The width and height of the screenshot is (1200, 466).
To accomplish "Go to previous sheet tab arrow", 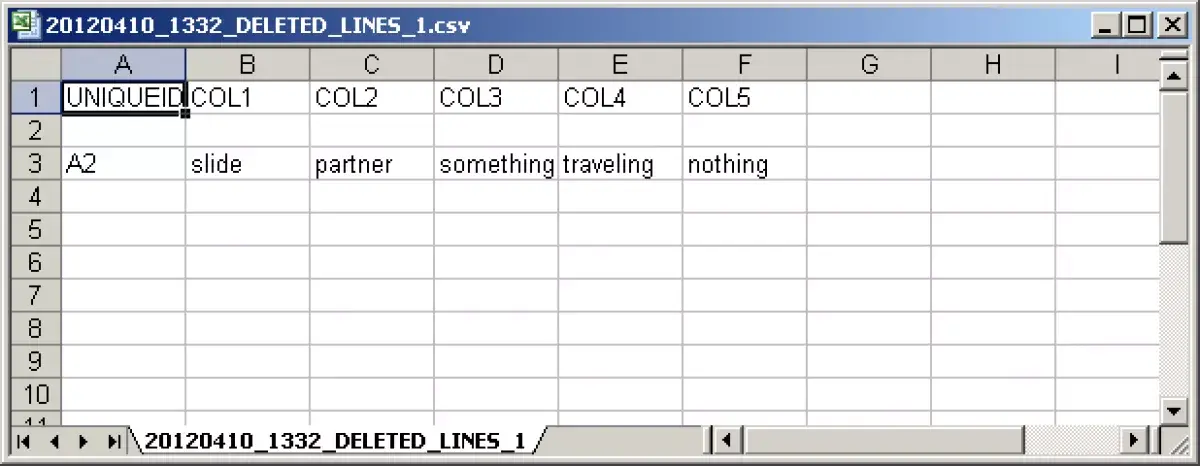I will tap(54, 440).
